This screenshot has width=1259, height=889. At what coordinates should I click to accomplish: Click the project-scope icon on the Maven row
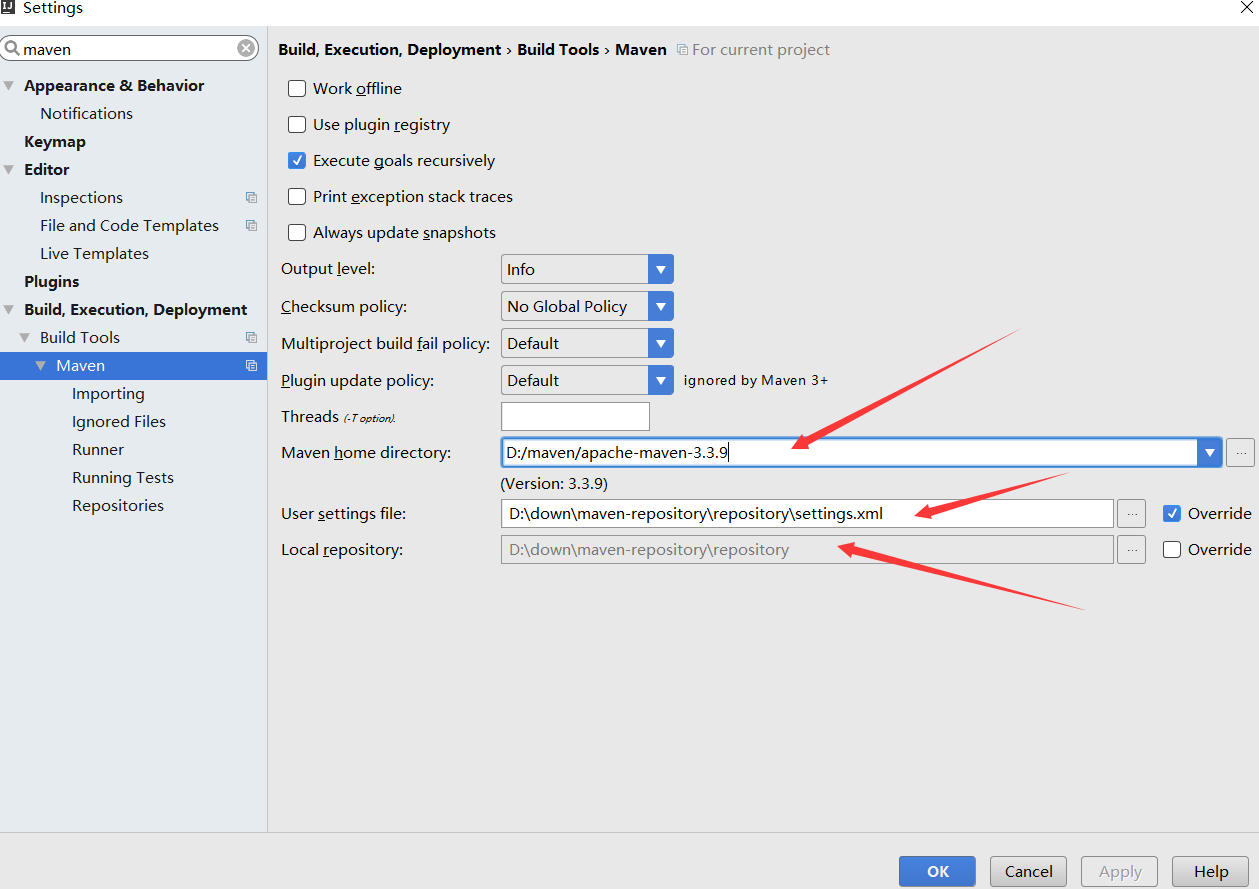[251, 366]
